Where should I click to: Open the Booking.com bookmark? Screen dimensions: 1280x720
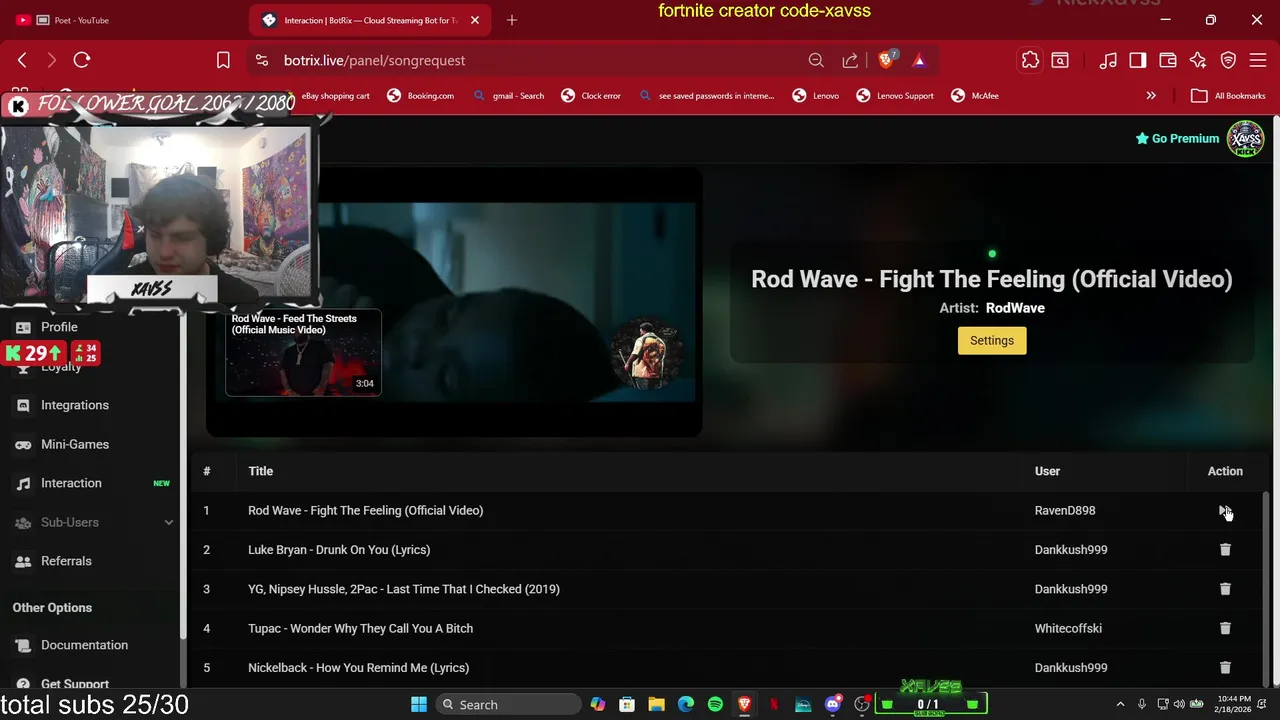click(x=420, y=96)
